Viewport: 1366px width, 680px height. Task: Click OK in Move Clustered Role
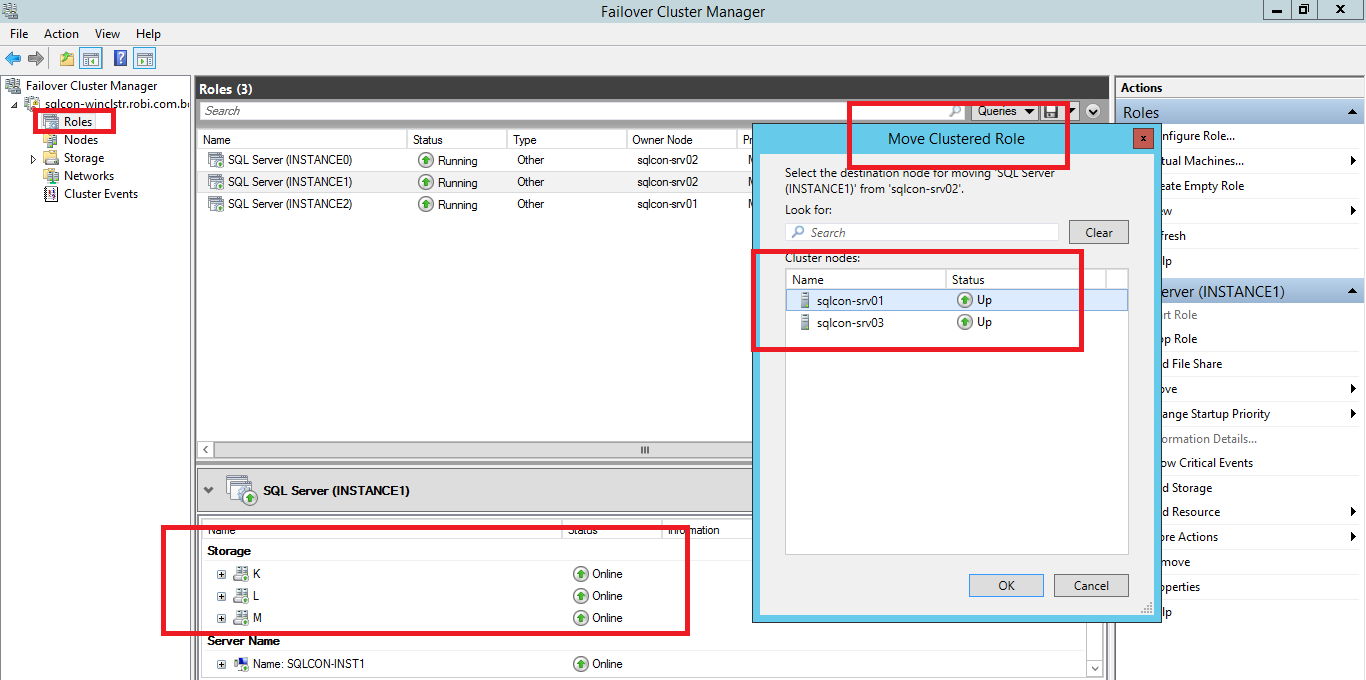(1006, 586)
